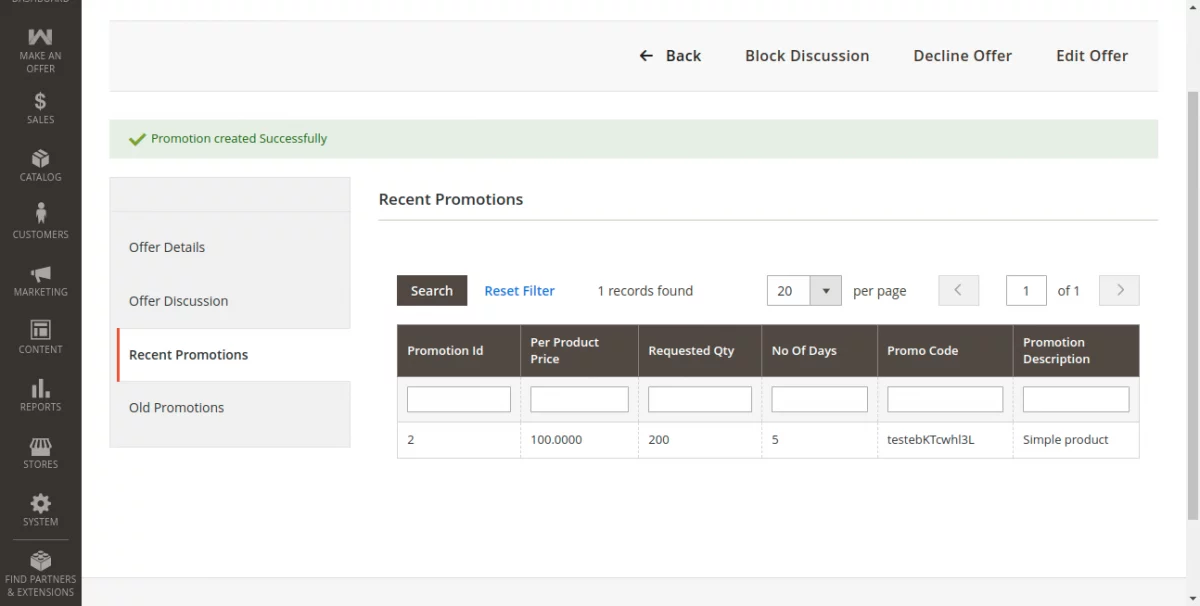Screen dimensions: 1200x606
Task: Click the Decline Offer button
Action: [x=962, y=56]
